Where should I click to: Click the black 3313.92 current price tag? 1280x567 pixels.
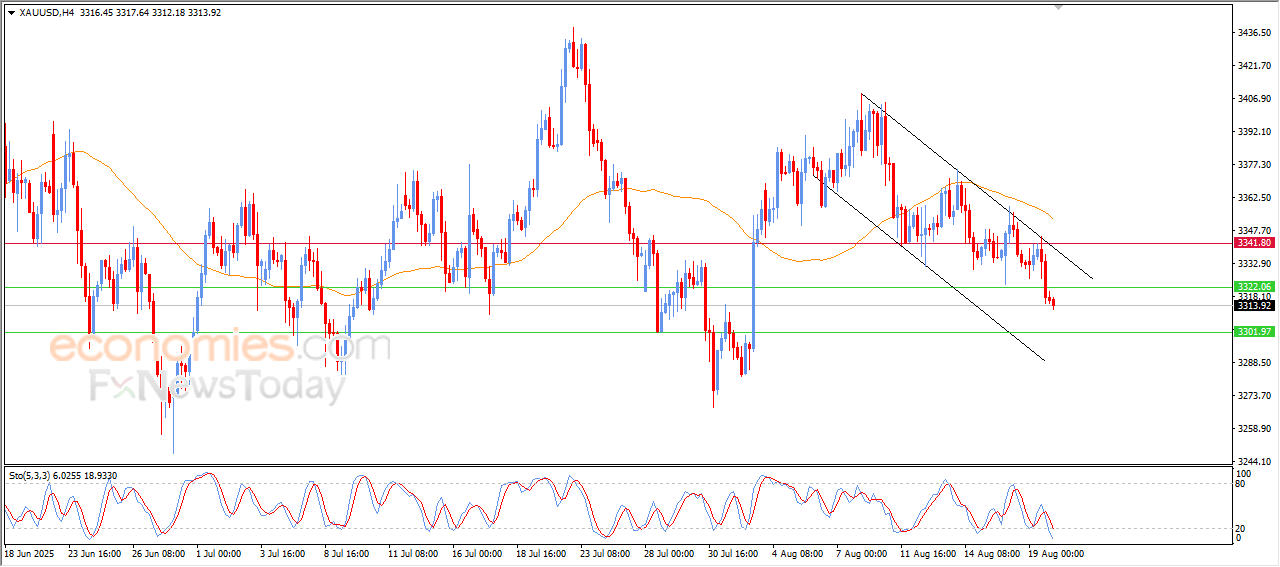pos(1254,306)
